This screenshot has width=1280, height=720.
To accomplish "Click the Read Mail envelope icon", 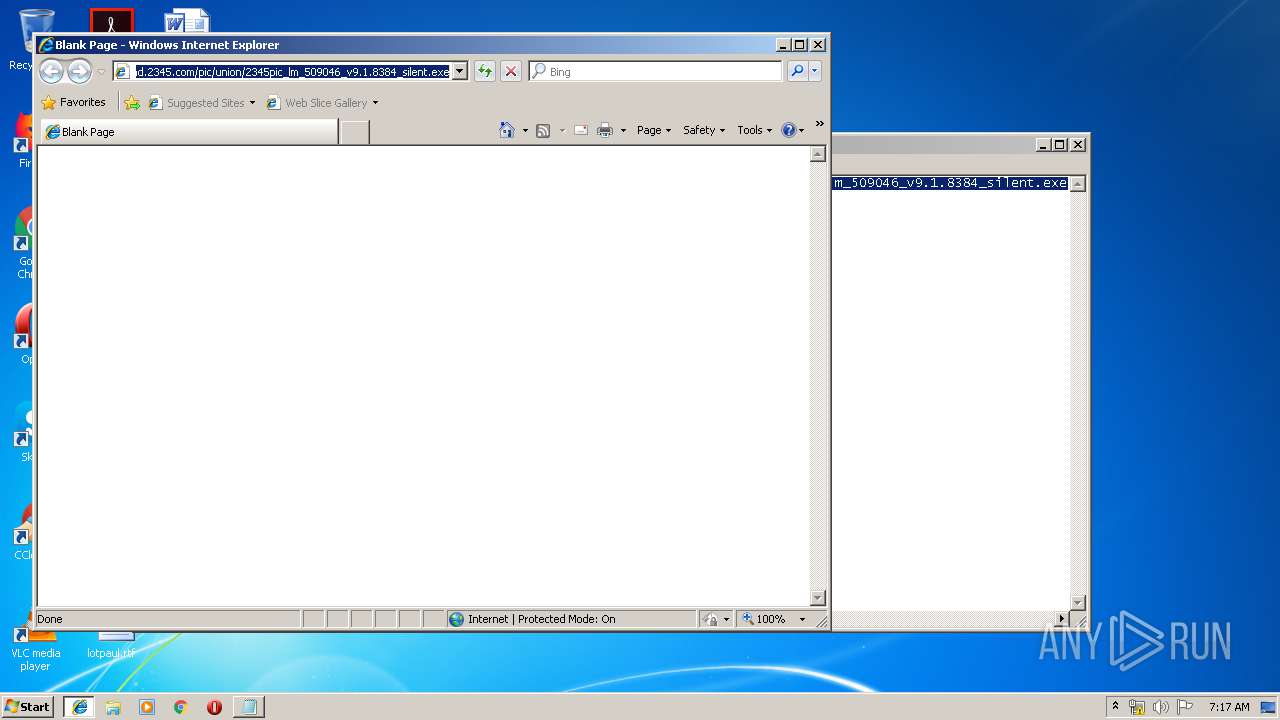I will click(x=580, y=130).
